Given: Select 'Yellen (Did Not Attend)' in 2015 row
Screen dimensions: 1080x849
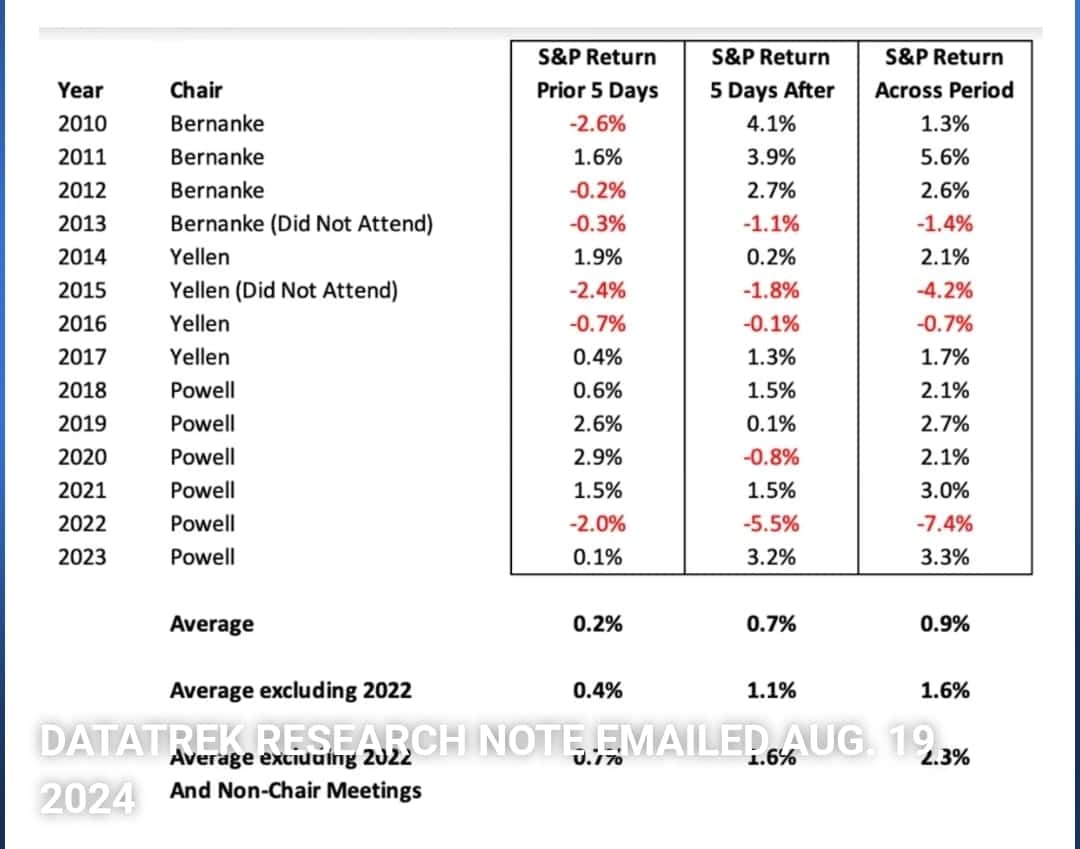Looking at the screenshot, I should tap(284, 290).
